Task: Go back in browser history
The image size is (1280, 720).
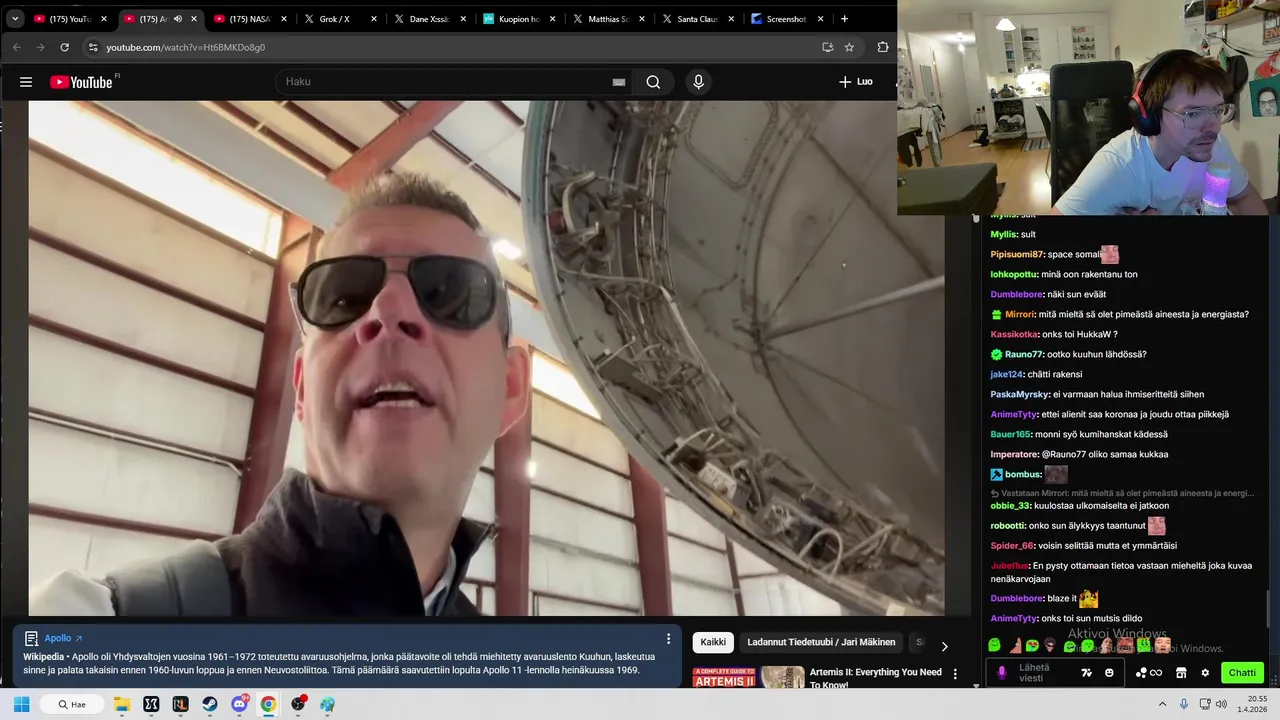Action: tap(17, 47)
